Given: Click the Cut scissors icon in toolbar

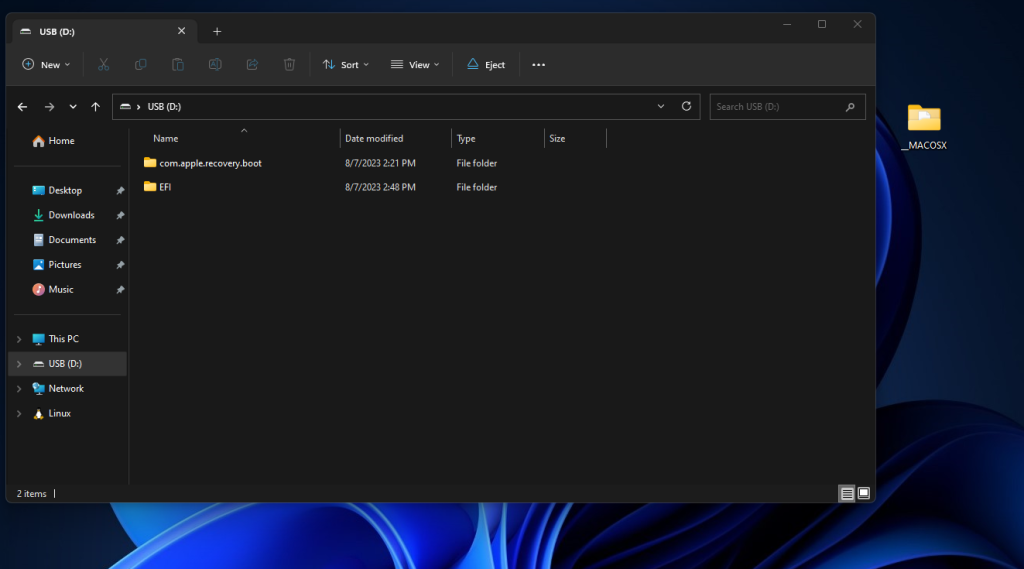Looking at the screenshot, I should pos(103,65).
